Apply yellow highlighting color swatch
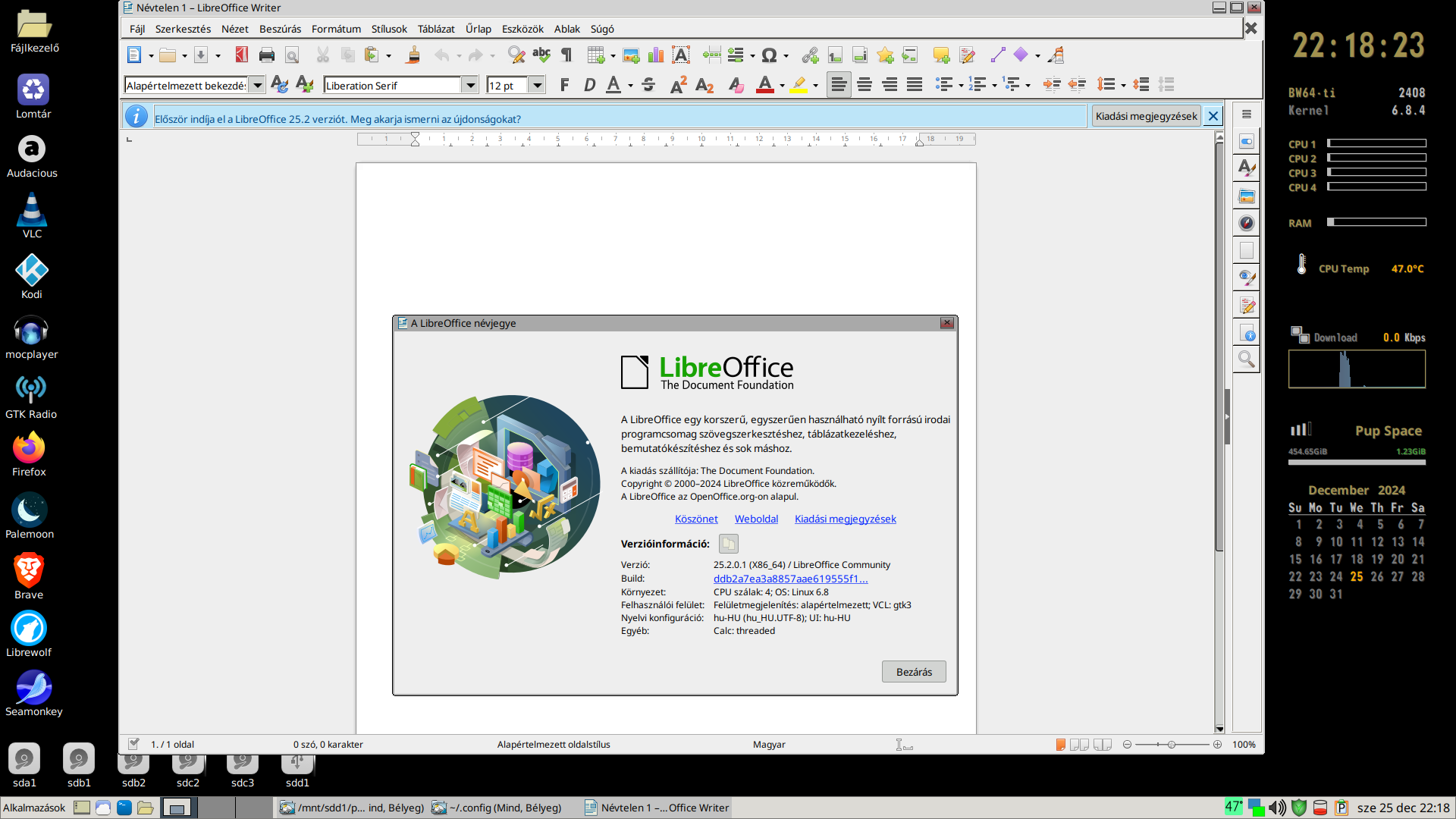The height and width of the screenshot is (819, 1456). click(x=799, y=85)
